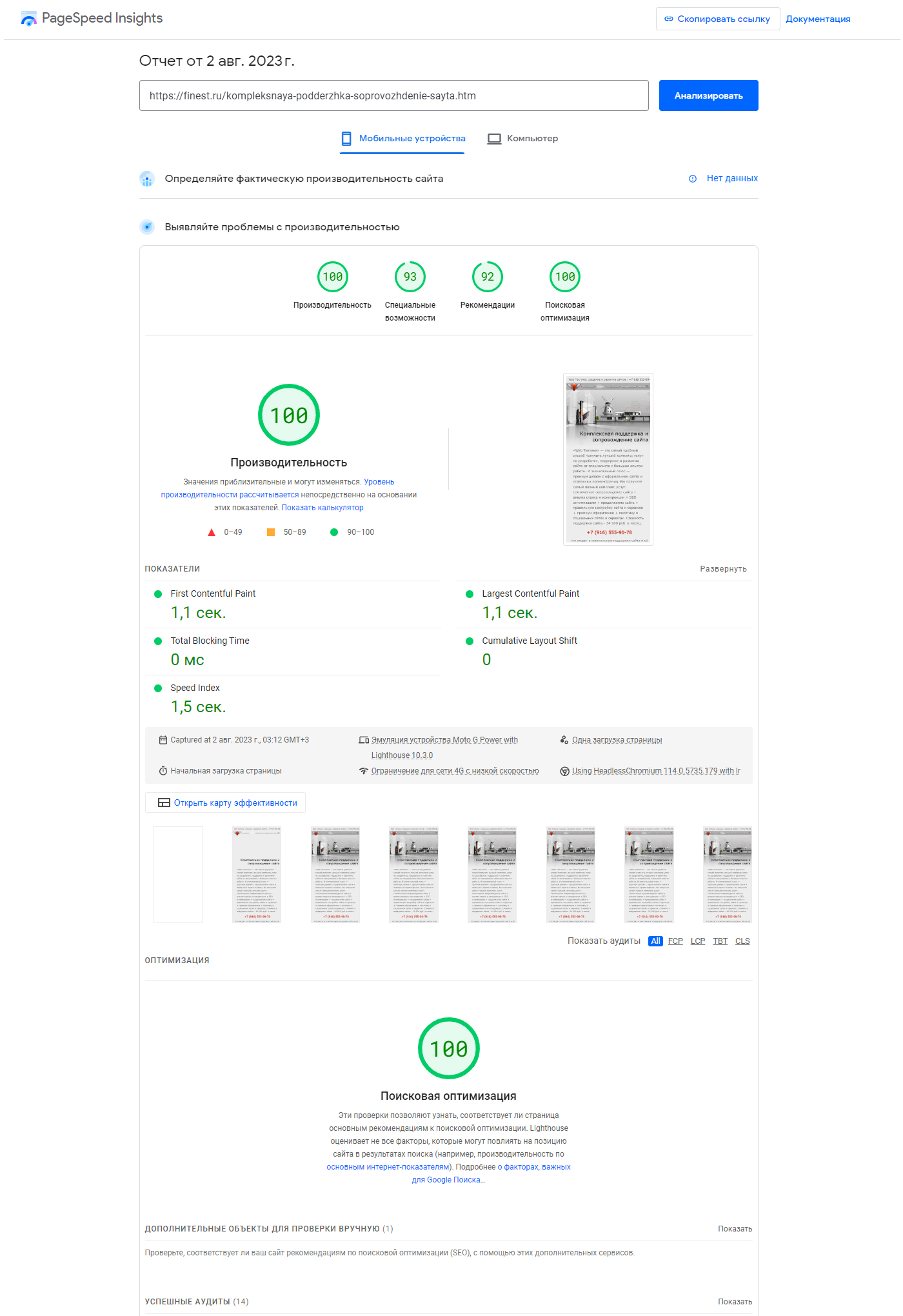Click the Total Blocking Time metric
The height and width of the screenshot is (1316, 903).
(293, 652)
